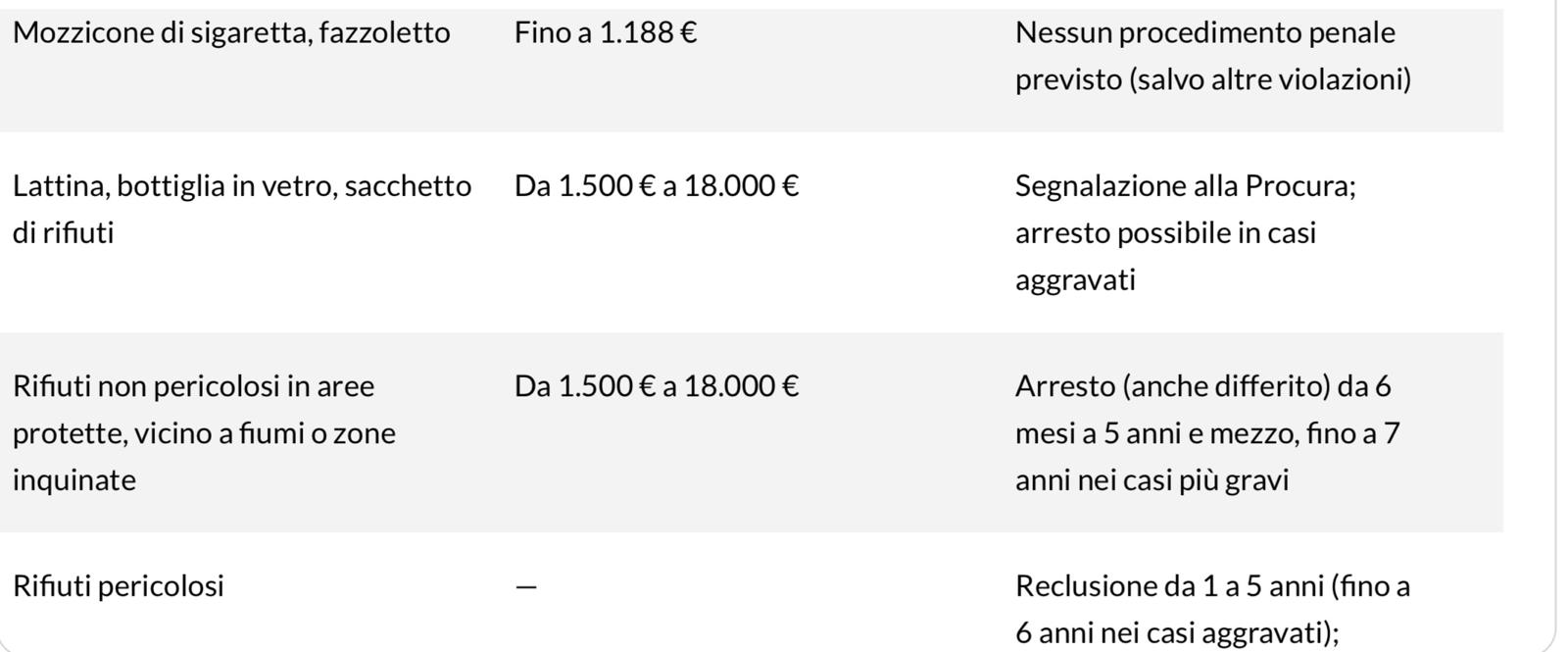This screenshot has height=652, width=1568.
Task: Select the 'Fino a 1.188 €' fine text
Action: pyautogui.click(x=606, y=32)
